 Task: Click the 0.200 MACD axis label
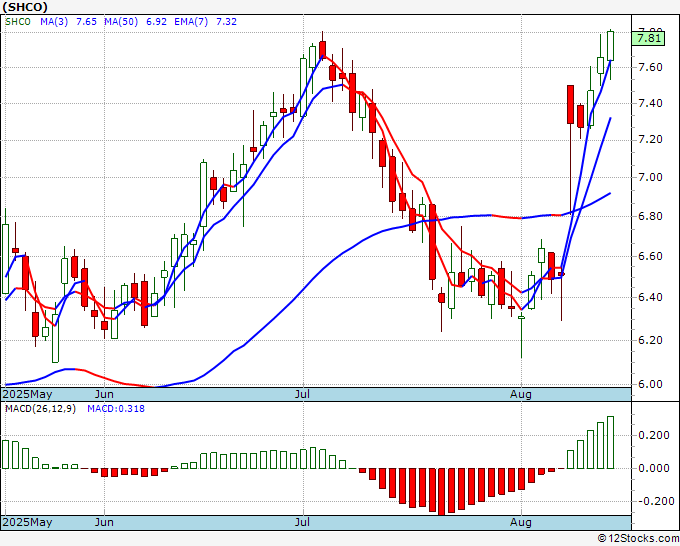click(x=654, y=435)
